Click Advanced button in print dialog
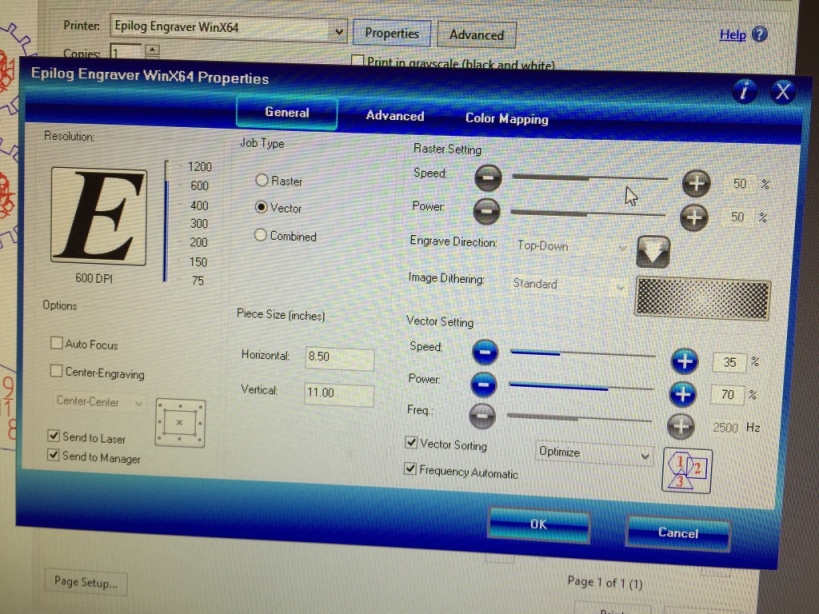This screenshot has height=614, width=819. pyautogui.click(x=476, y=35)
